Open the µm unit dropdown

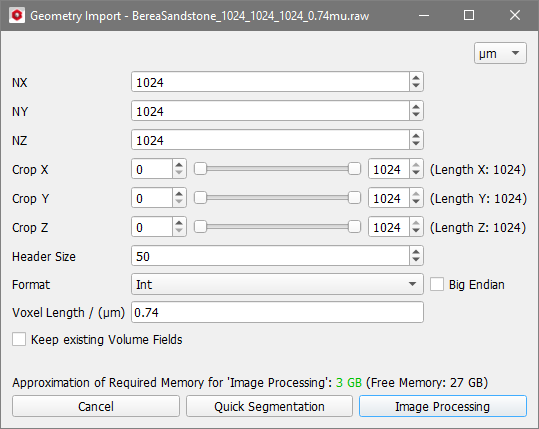coord(500,53)
